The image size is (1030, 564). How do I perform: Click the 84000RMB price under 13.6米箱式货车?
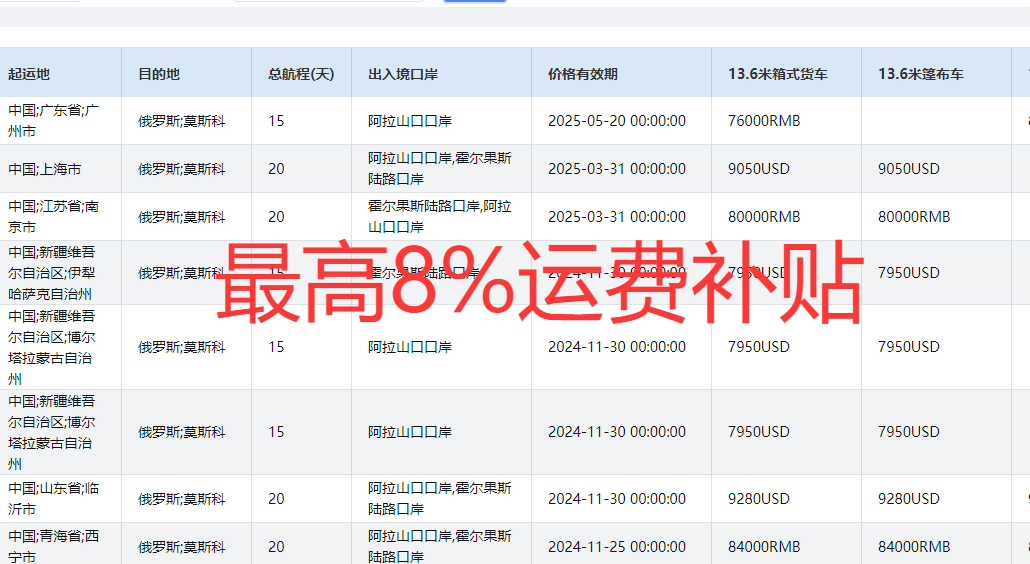764,547
